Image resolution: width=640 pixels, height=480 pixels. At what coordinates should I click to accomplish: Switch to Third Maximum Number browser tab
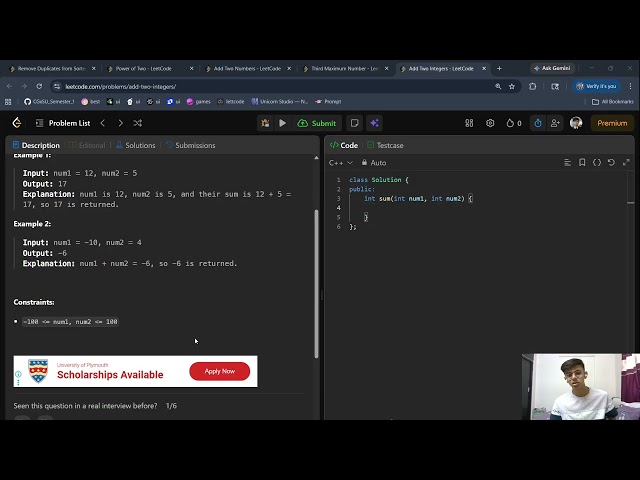click(345, 69)
